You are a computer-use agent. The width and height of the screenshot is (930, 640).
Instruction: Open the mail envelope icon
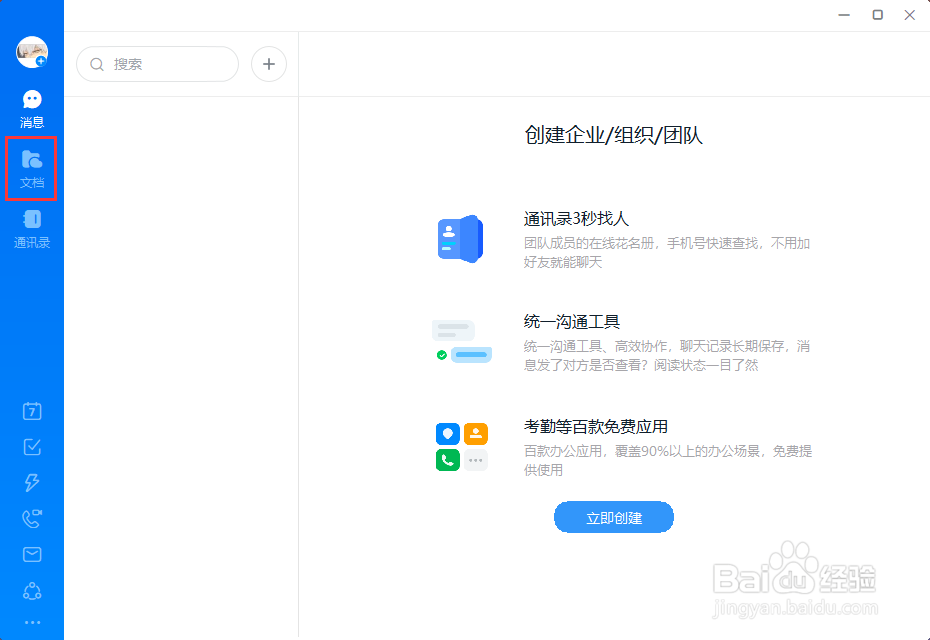click(32, 555)
